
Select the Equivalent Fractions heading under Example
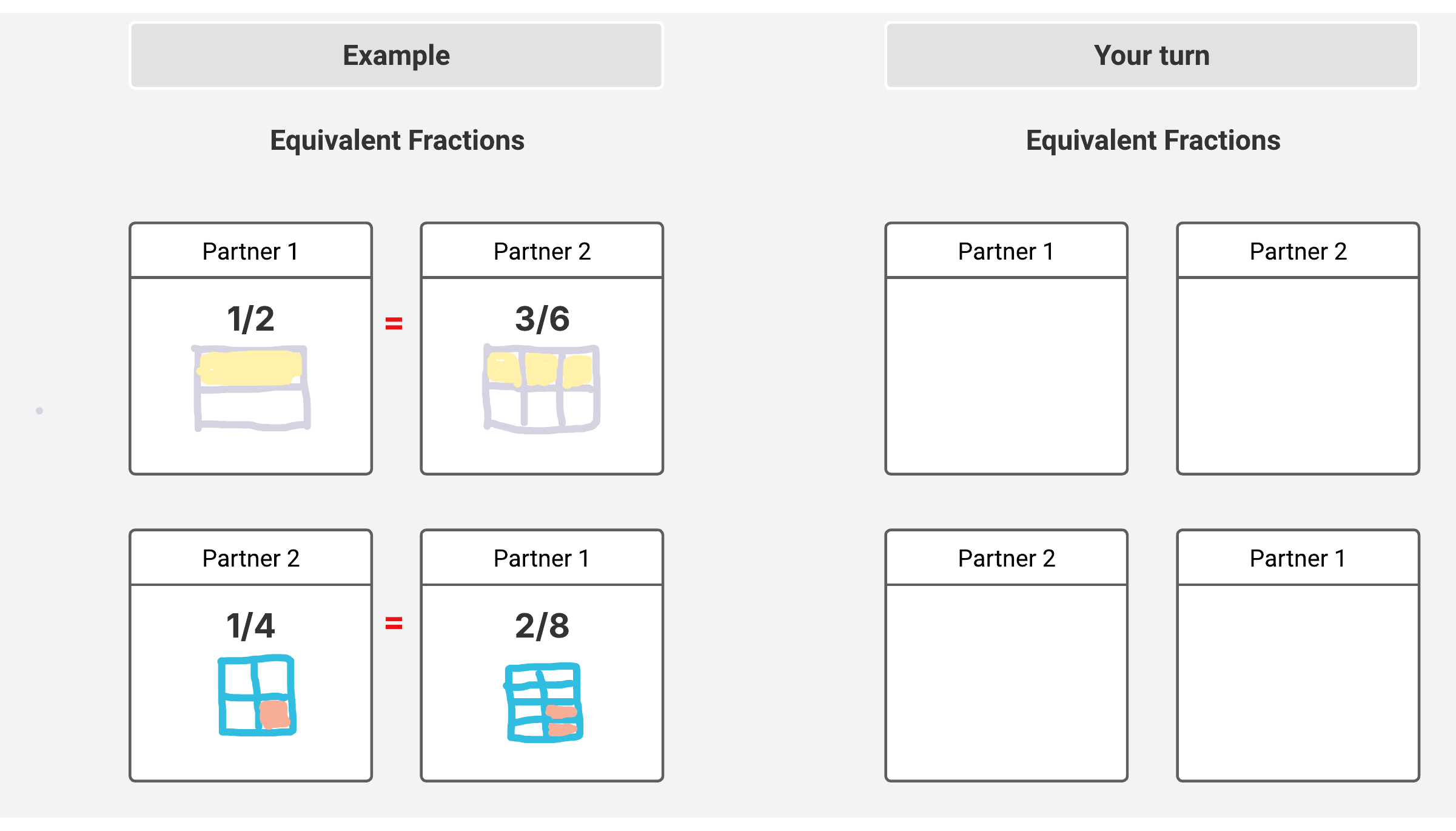pos(397,140)
